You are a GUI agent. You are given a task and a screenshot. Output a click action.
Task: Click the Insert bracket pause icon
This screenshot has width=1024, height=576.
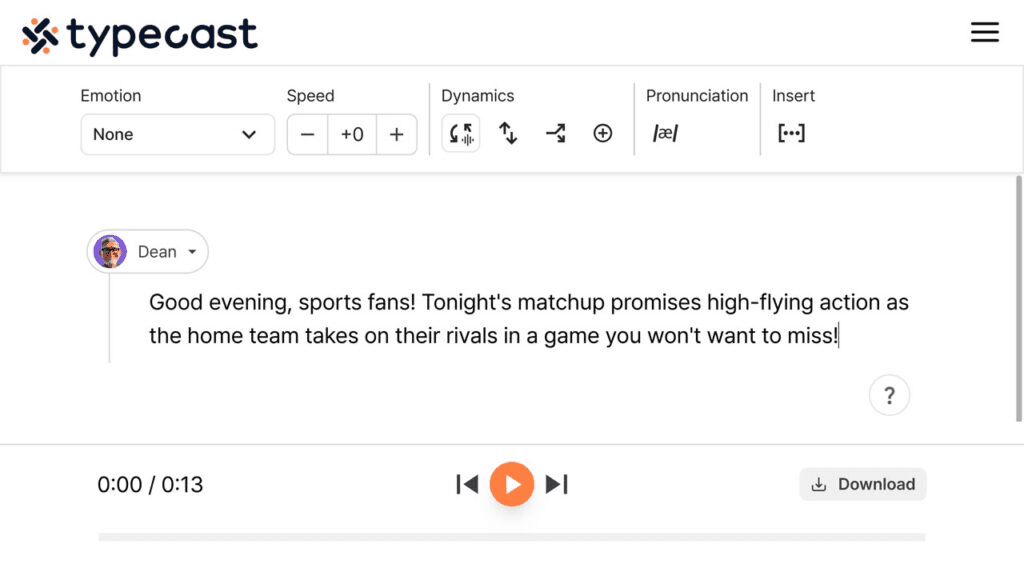tap(791, 133)
